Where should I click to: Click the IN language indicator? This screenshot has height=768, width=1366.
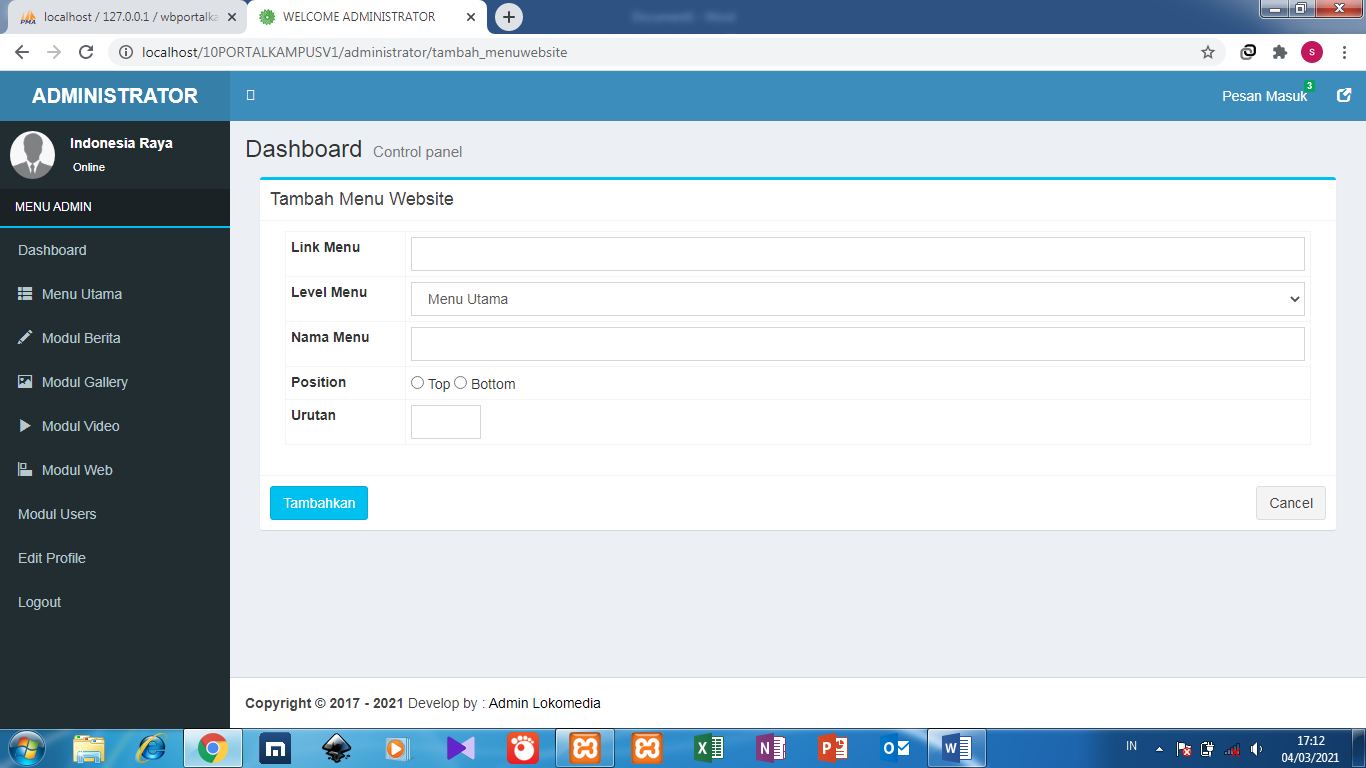click(x=1132, y=746)
